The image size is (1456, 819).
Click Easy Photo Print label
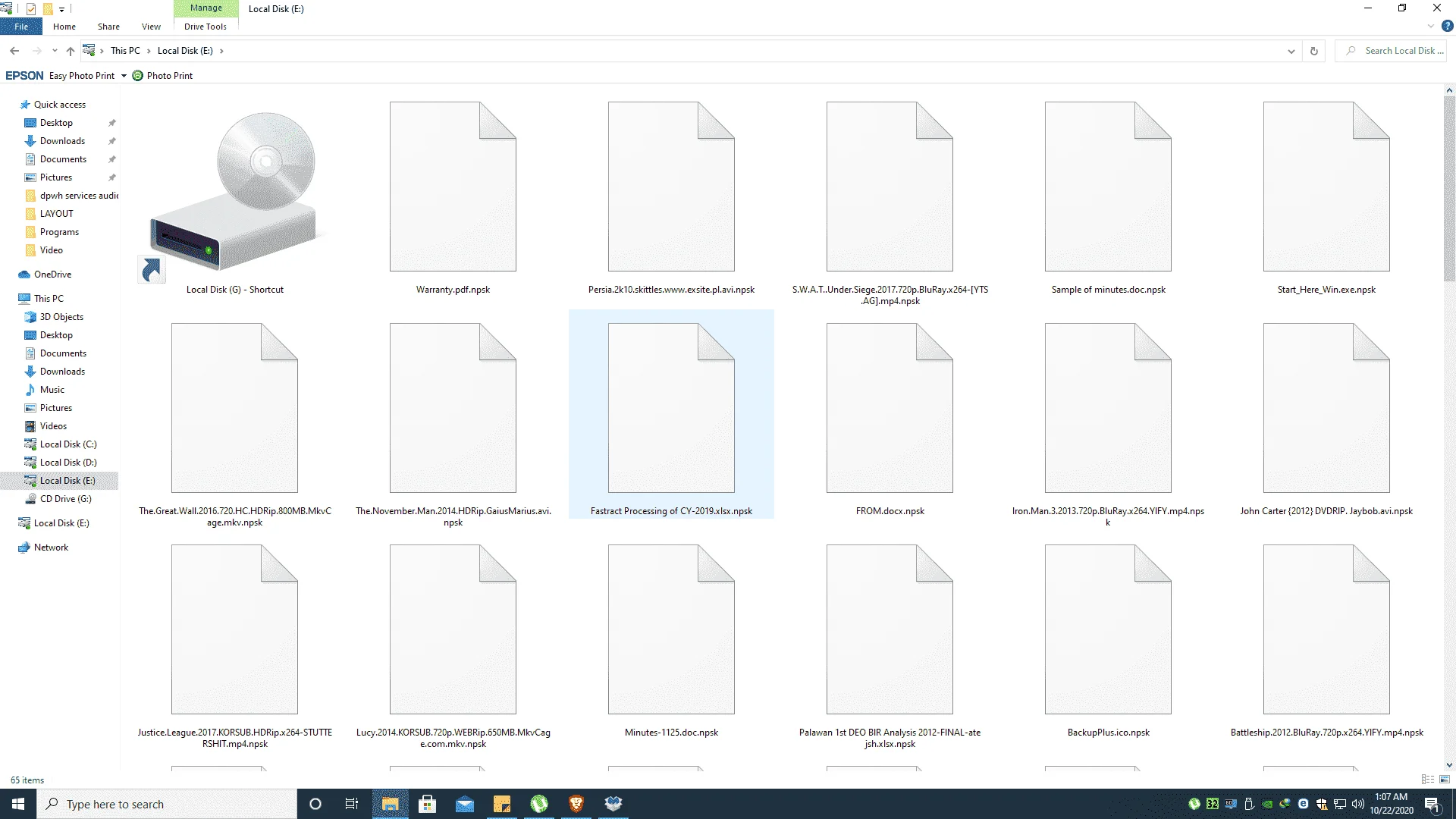coord(82,76)
